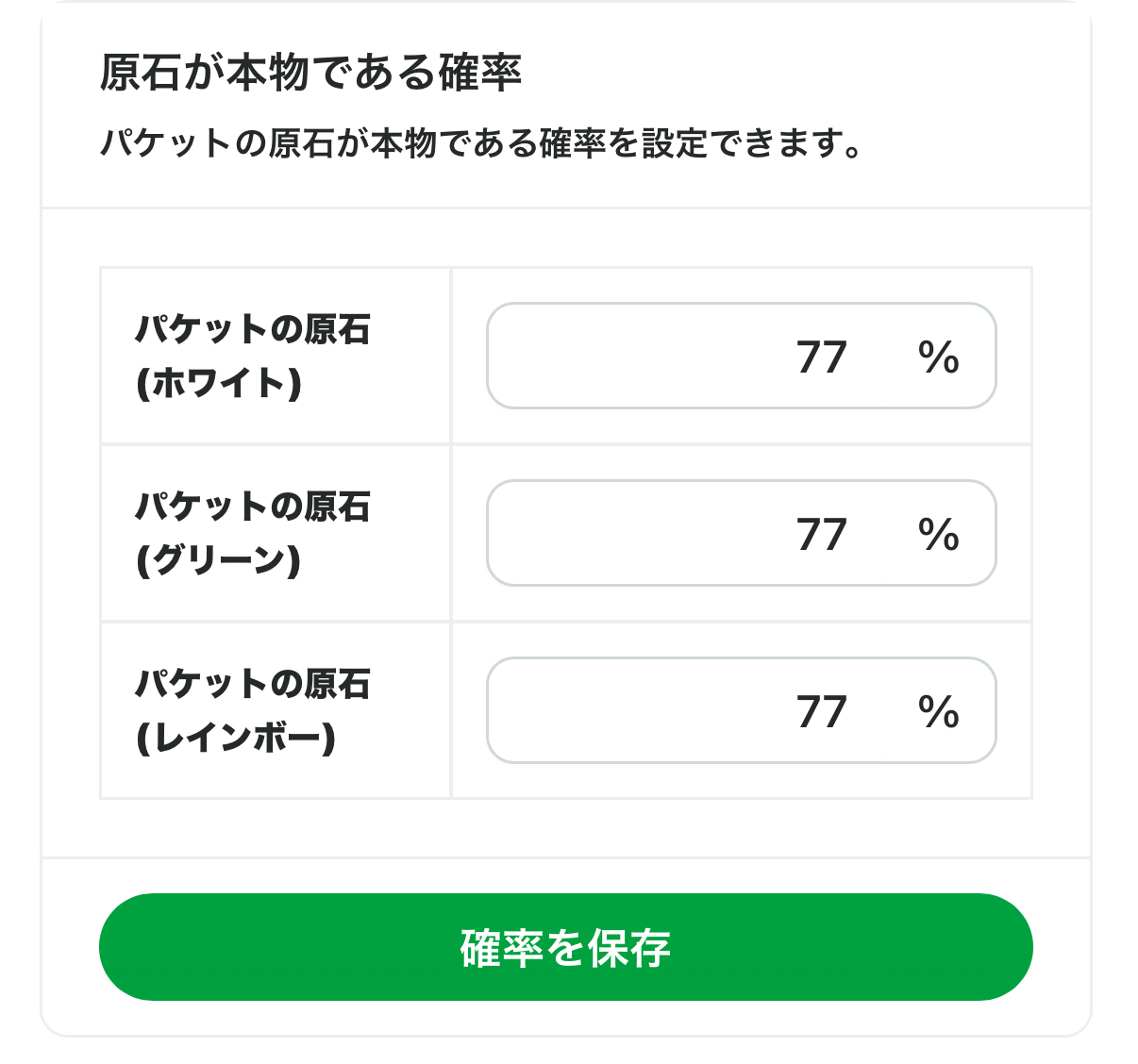Viewport: 1138px width, 1064px height.
Task: Click パケットの原石 text above (グリーン)
Action: pos(253,507)
